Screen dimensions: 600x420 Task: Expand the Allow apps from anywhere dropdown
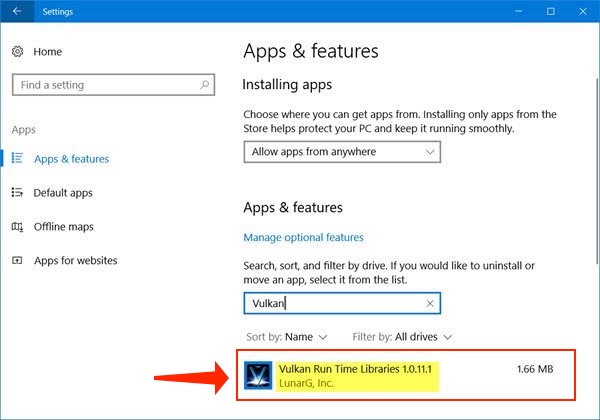(x=341, y=152)
